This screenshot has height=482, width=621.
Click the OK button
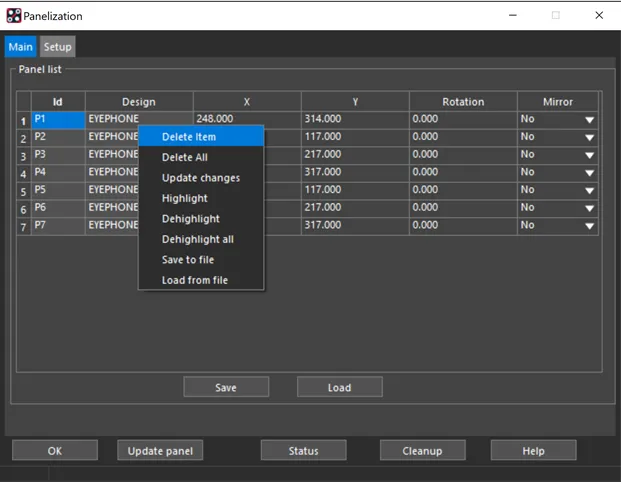click(x=55, y=450)
